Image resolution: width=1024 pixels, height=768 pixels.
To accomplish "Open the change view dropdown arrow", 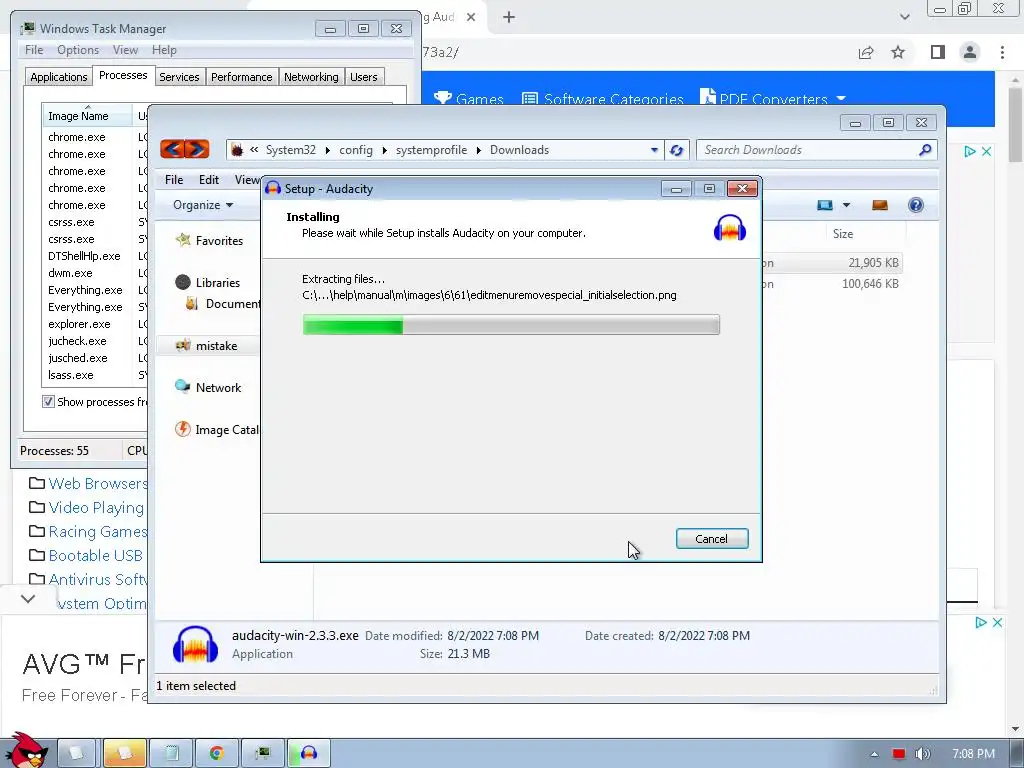I will point(846,205).
